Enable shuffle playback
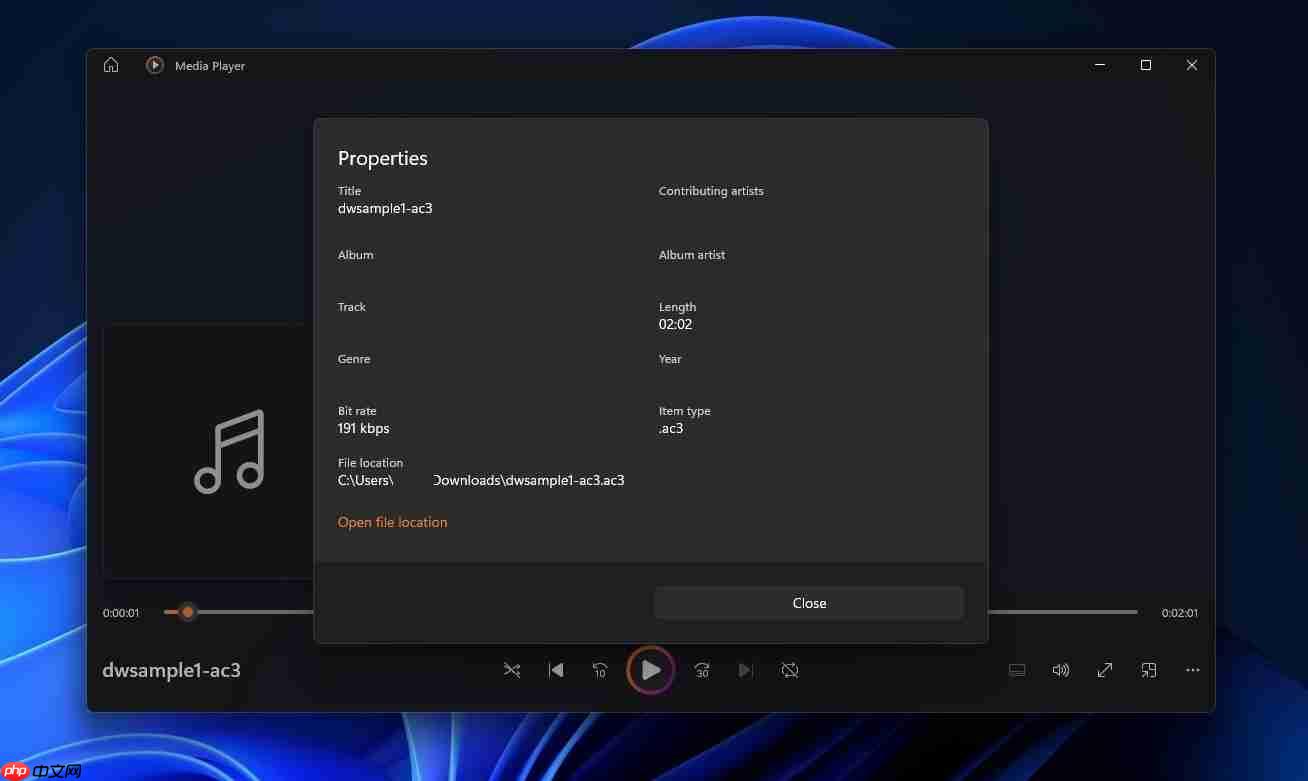Screen dimensions: 1308x781 (x=512, y=670)
